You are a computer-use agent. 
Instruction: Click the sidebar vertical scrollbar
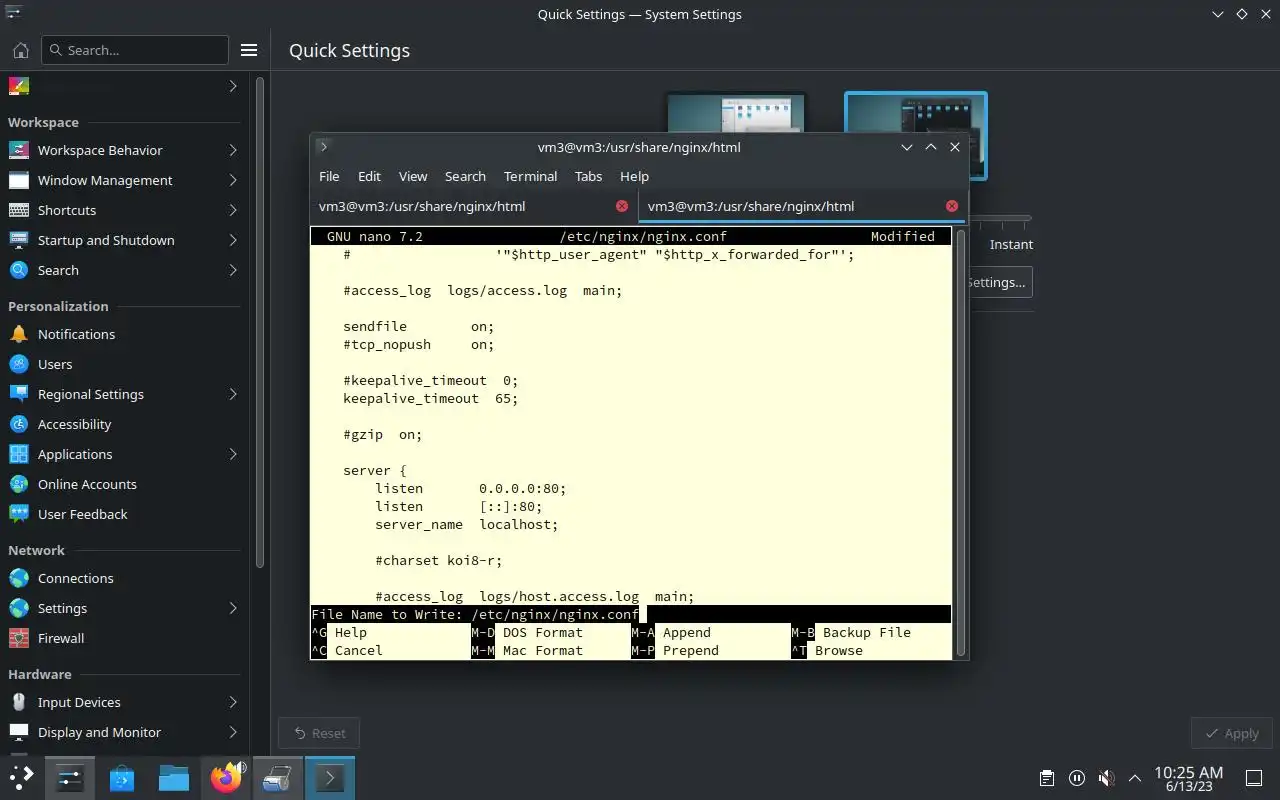pos(261,320)
